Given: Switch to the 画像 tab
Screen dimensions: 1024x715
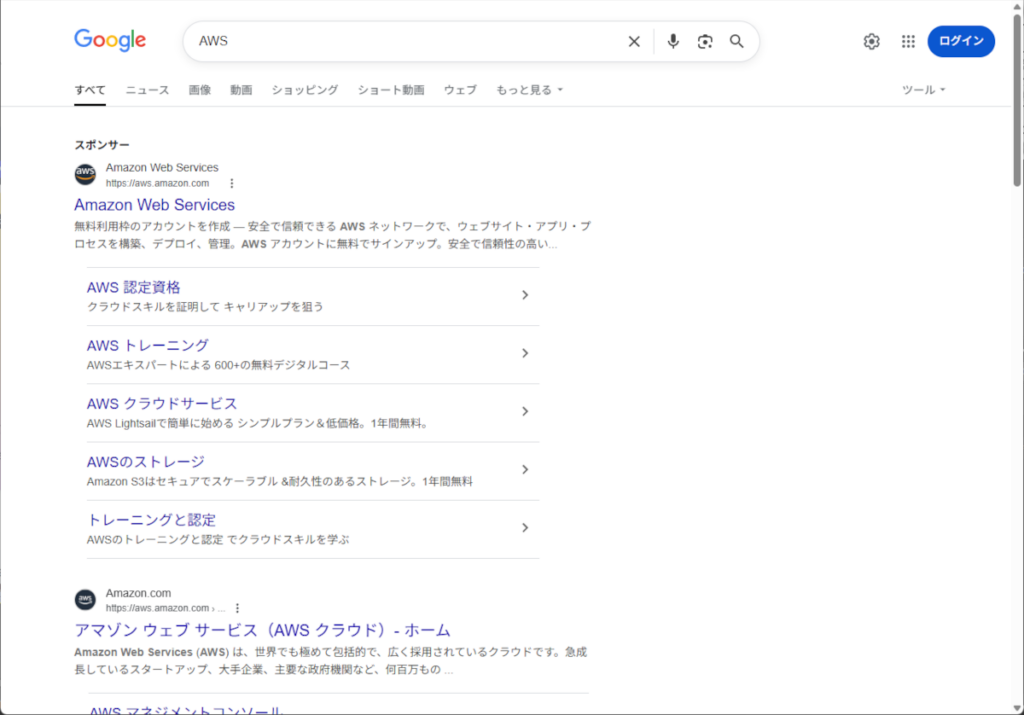Looking at the screenshot, I should click(200, 90).
